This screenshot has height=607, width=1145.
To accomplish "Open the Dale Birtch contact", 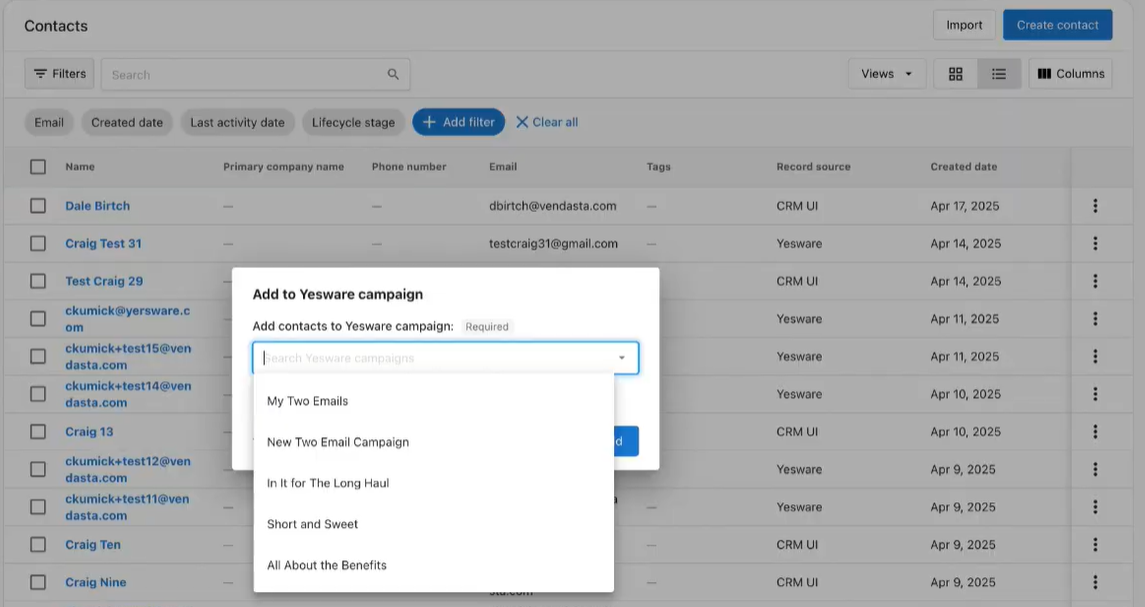I will pyautogui.click(x=97, y=206).
